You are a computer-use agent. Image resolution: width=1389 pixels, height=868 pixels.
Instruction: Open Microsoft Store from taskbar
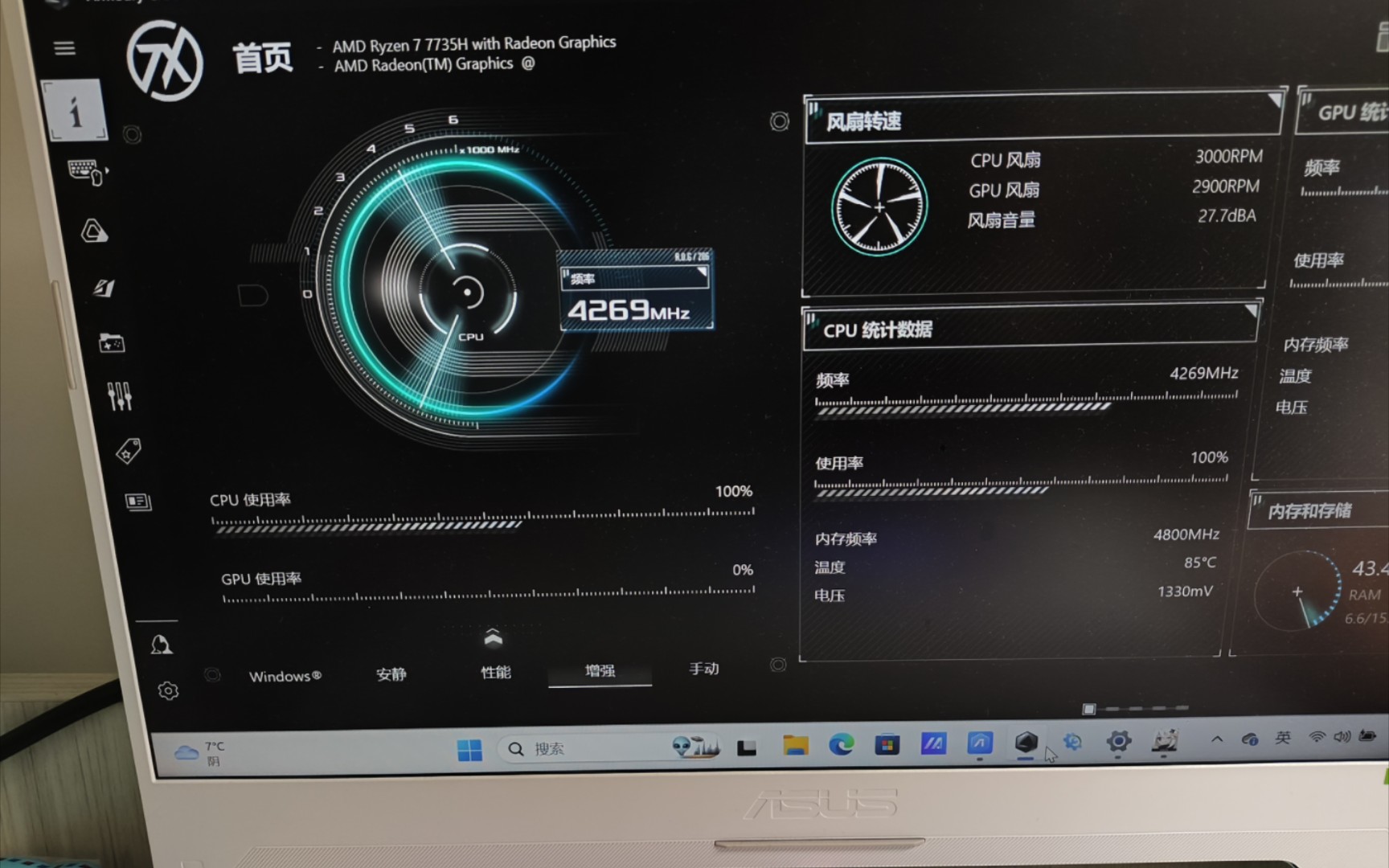[x=887, y=745]
